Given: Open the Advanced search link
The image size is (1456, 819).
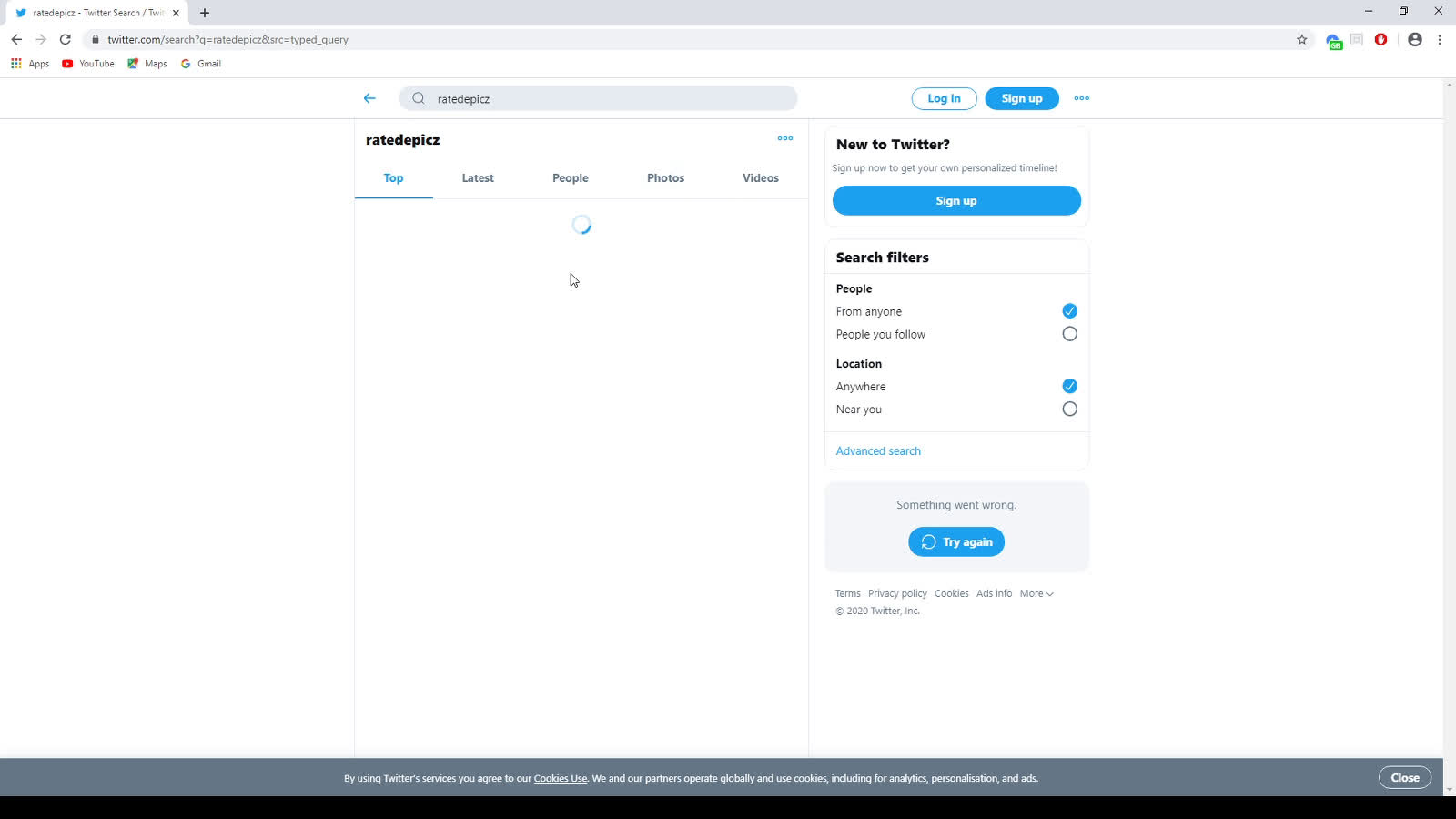Looking at the screenshot, I should tap(878, 451).
